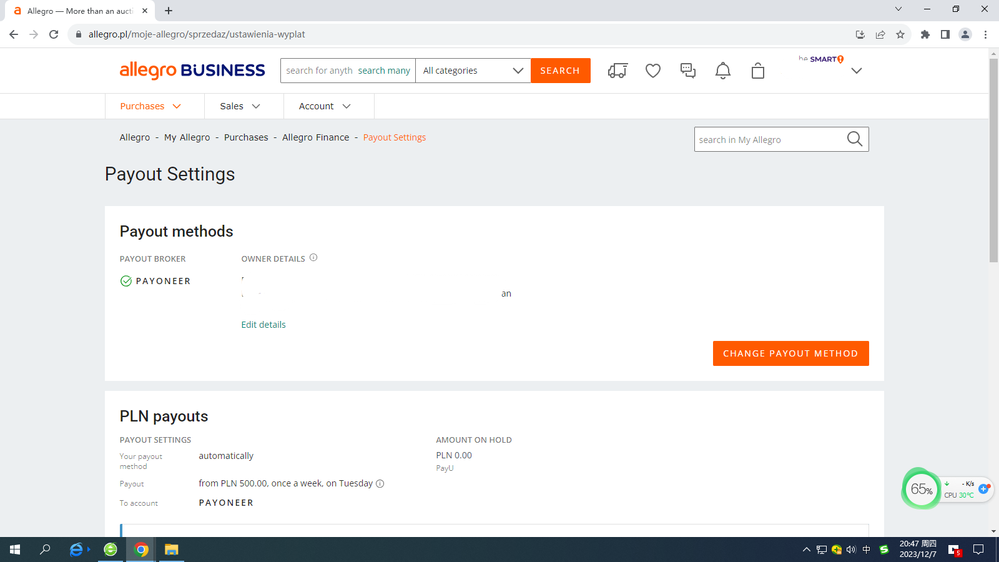This screenshot has width=999, height=562.
Task: Open shopping bag cart icon
Action: tap(758, 71)
